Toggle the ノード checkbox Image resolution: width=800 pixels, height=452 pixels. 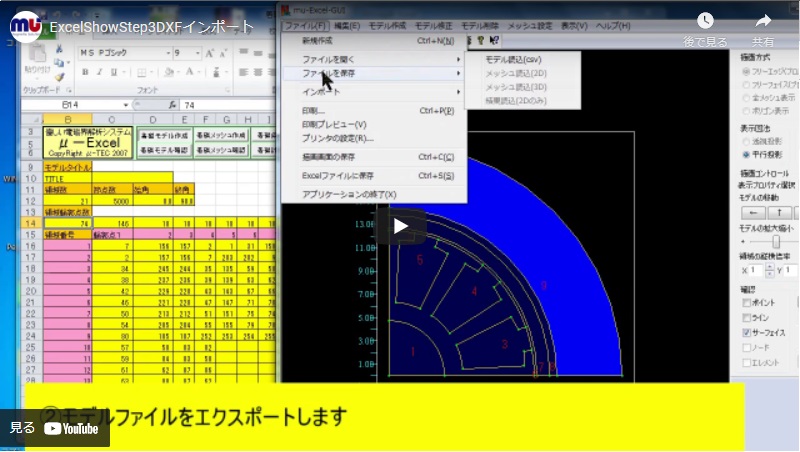[746, 348]
